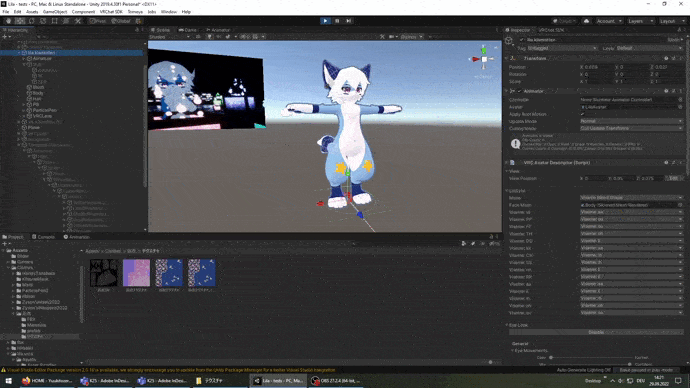
Task: Open the Tag dropdown in Inspector
Action: point(562,48)
